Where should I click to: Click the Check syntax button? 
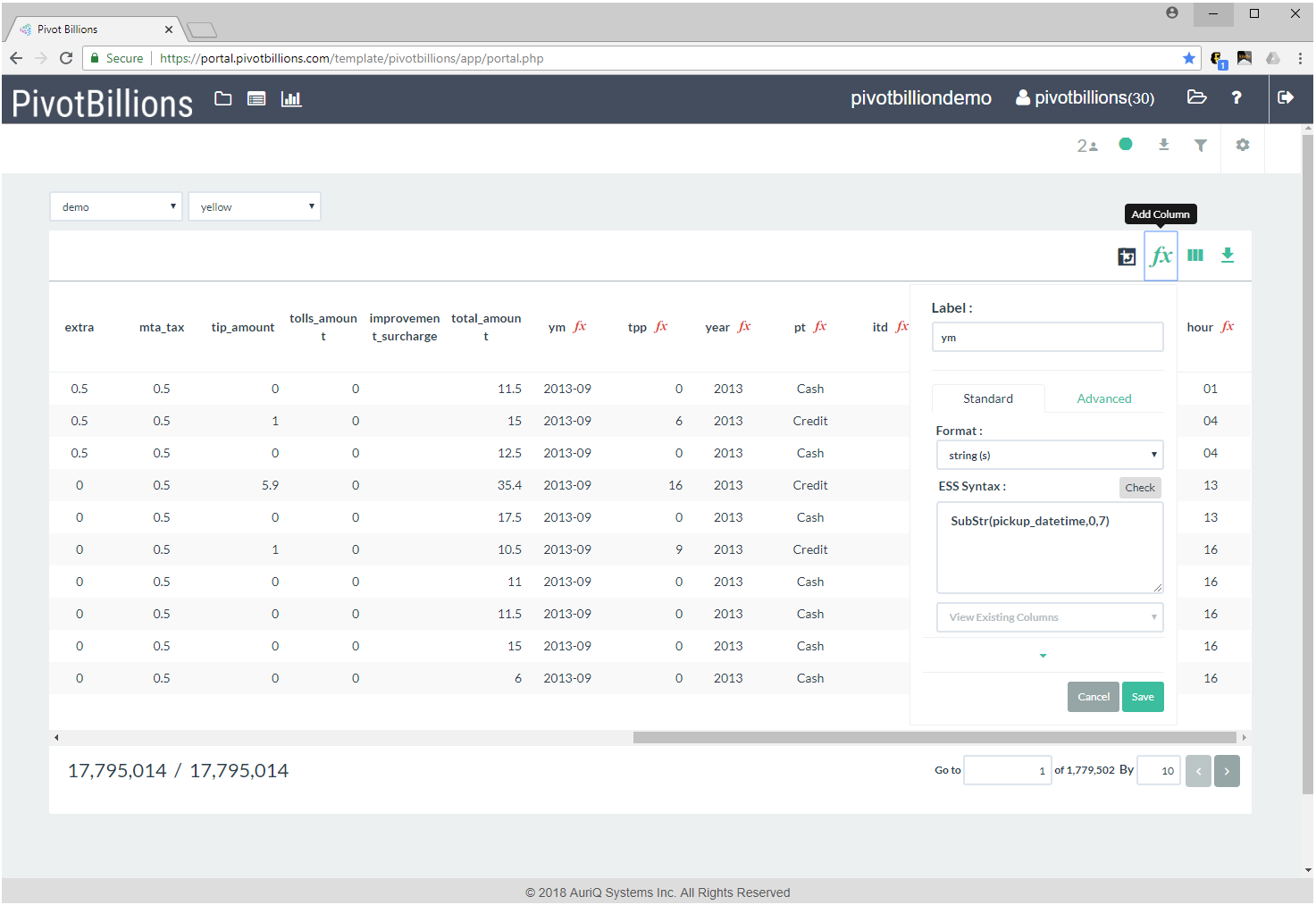tap(1140, 487)
